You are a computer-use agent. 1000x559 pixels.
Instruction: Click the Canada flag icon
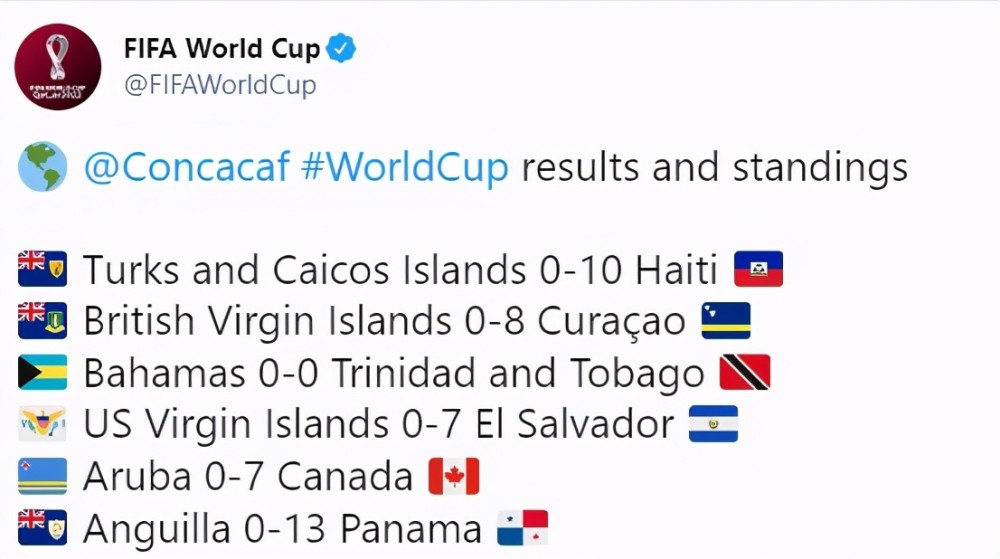tap(454, 476)
